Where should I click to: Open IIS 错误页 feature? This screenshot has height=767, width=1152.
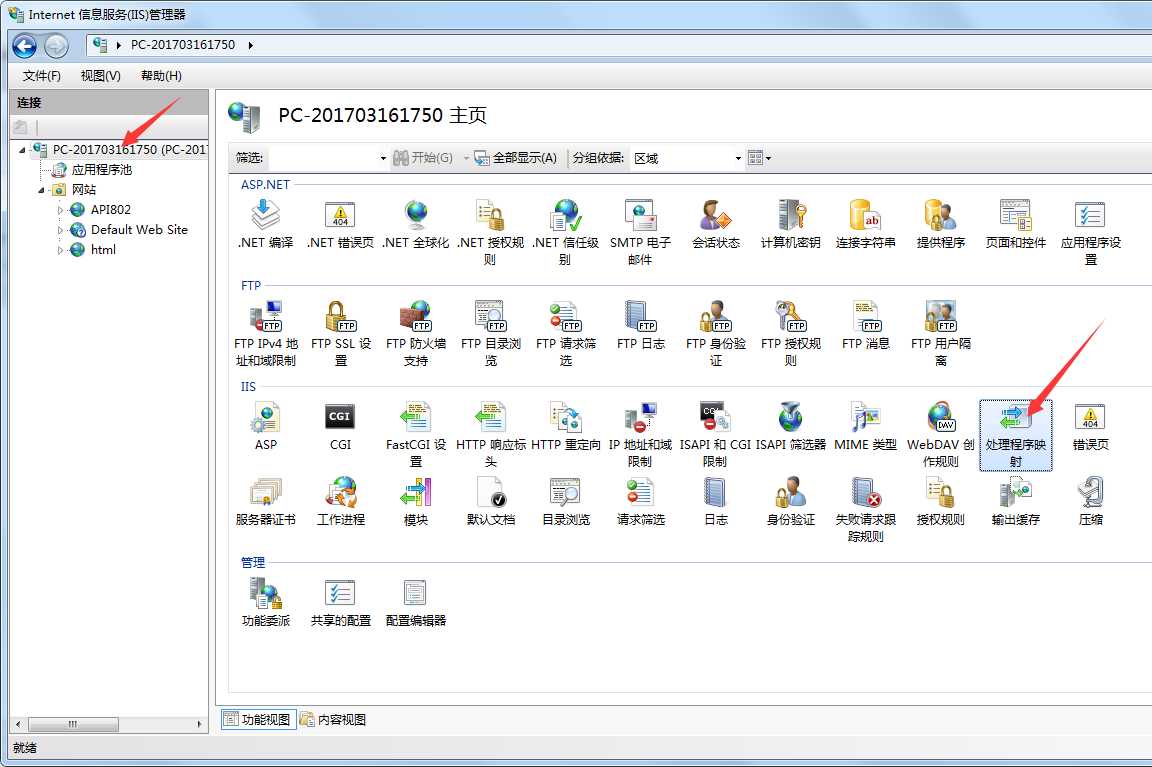click(1090, 427)
